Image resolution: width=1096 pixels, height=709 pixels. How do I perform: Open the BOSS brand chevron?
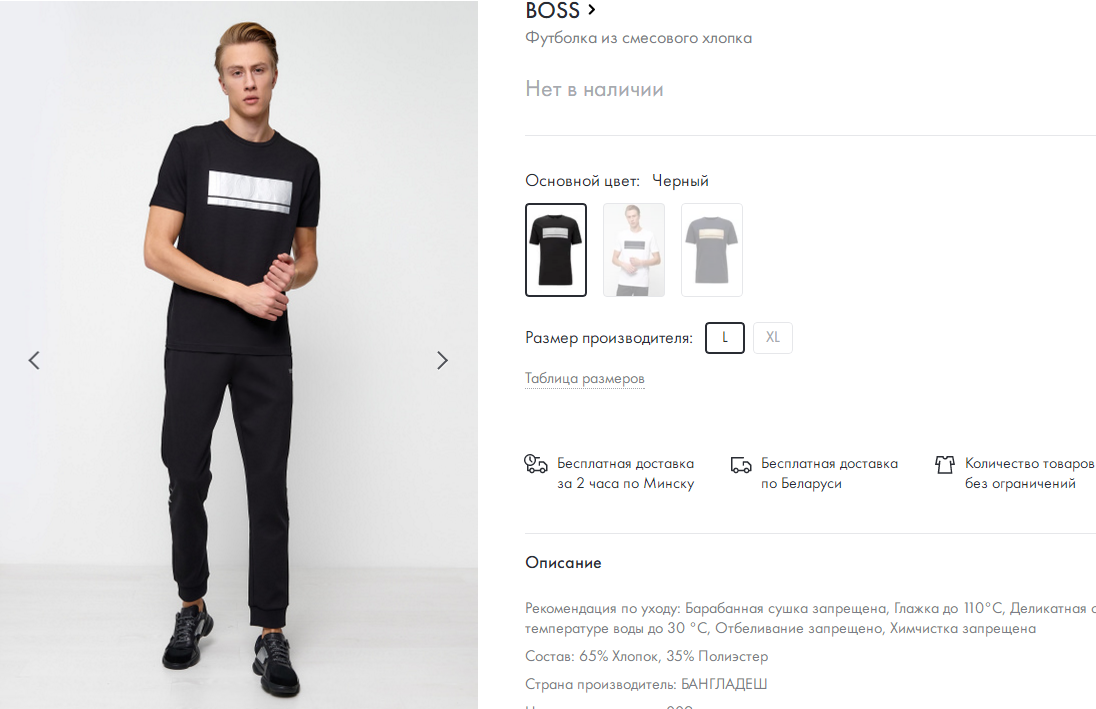592,10
